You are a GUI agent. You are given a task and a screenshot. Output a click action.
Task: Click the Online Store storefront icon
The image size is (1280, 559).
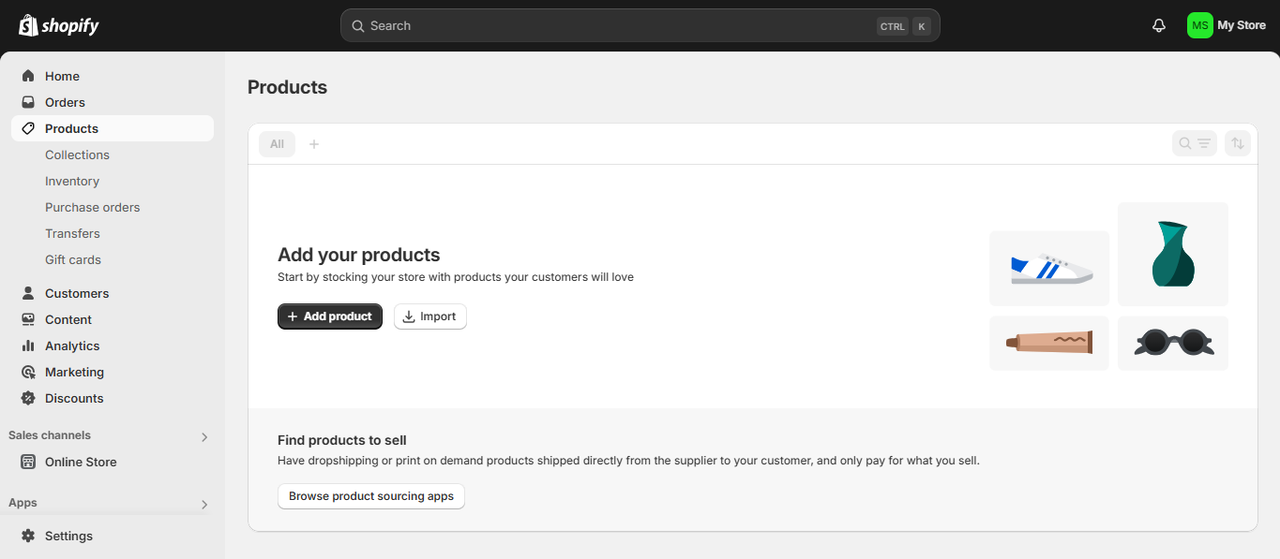pyautogui.click(x=28, y=461)
